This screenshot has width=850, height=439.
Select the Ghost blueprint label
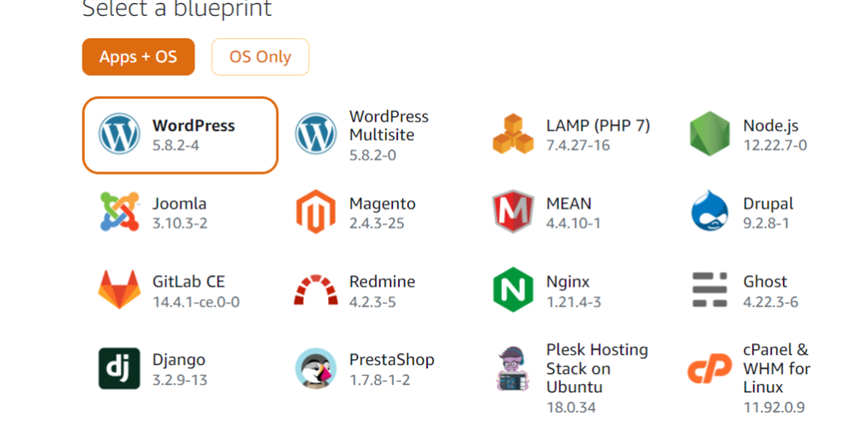(765, 282)
